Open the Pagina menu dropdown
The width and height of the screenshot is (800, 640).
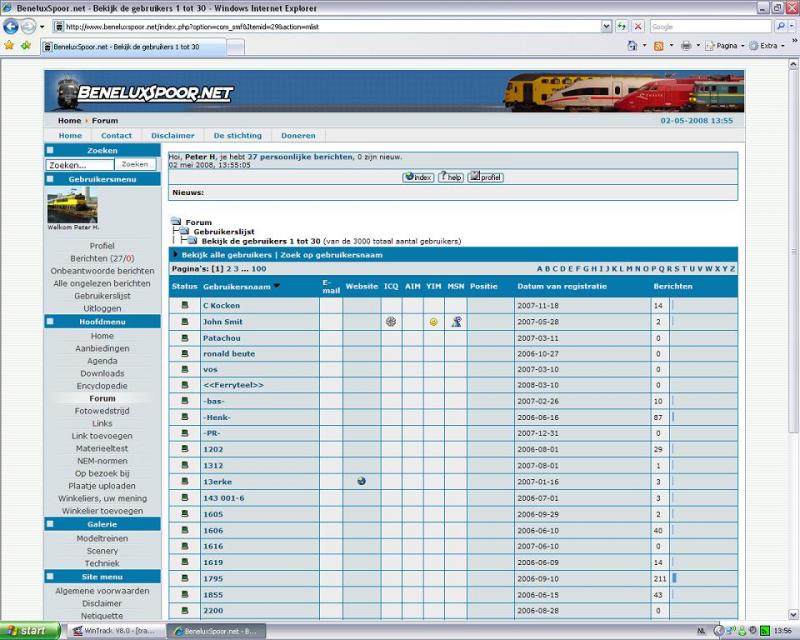(726, 46)
